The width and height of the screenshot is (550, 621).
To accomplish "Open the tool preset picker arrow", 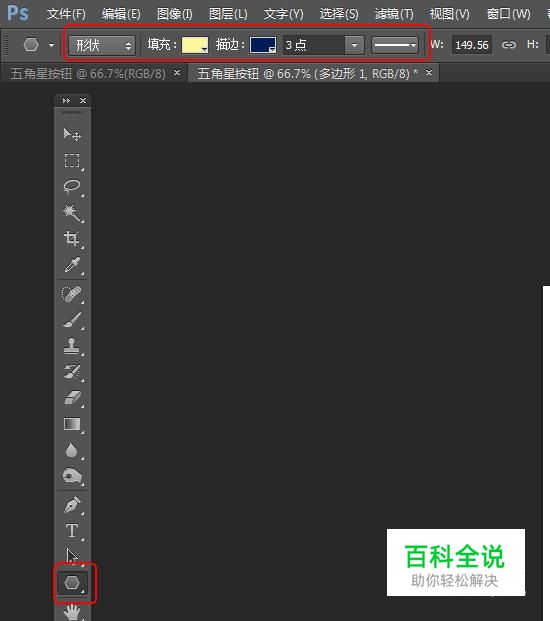I will point(51,45).
